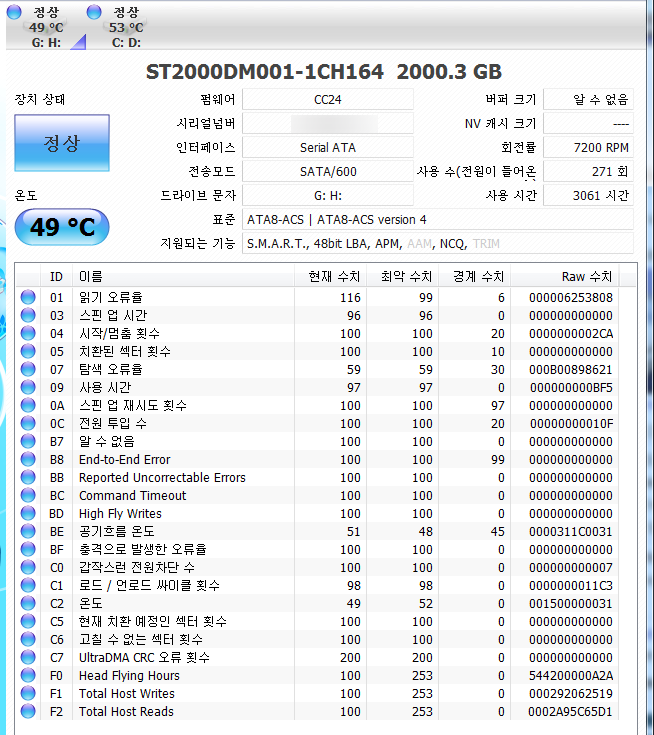Image resolution: width=654 pixels, height=735 pixels.
Task: Click status orb for B7 알 수 없음 row
Action: point(28,441)
